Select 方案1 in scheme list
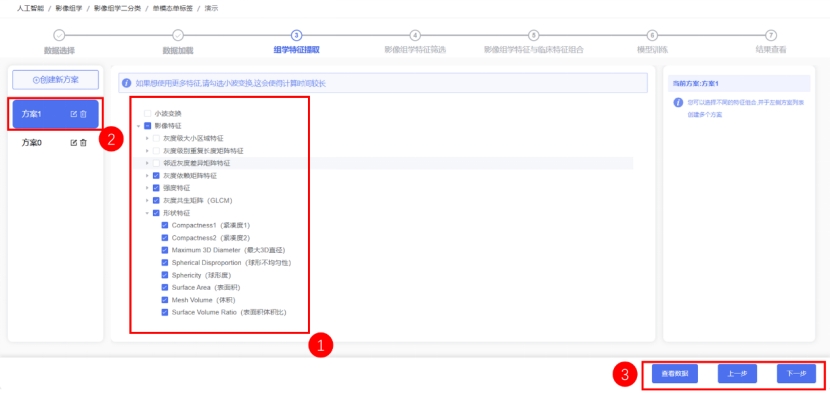830x393 pixels. (56, 114)
